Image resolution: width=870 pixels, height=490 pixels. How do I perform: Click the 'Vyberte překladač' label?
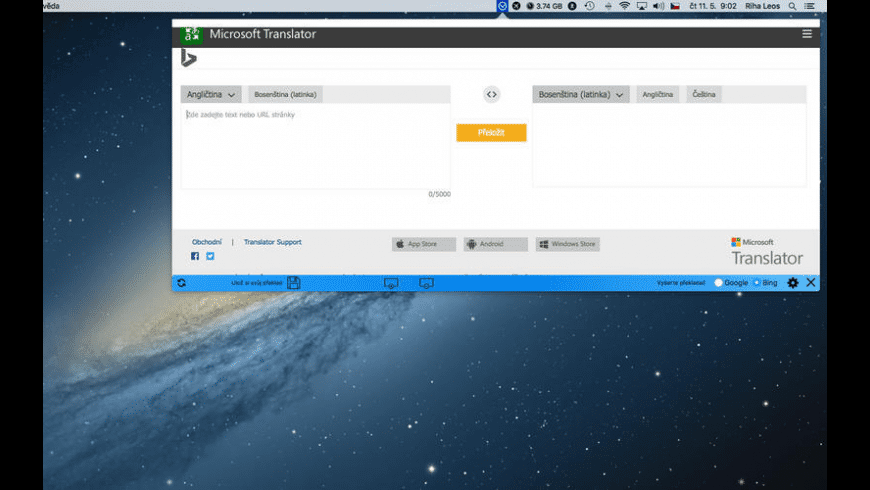(x=681, y=283)
